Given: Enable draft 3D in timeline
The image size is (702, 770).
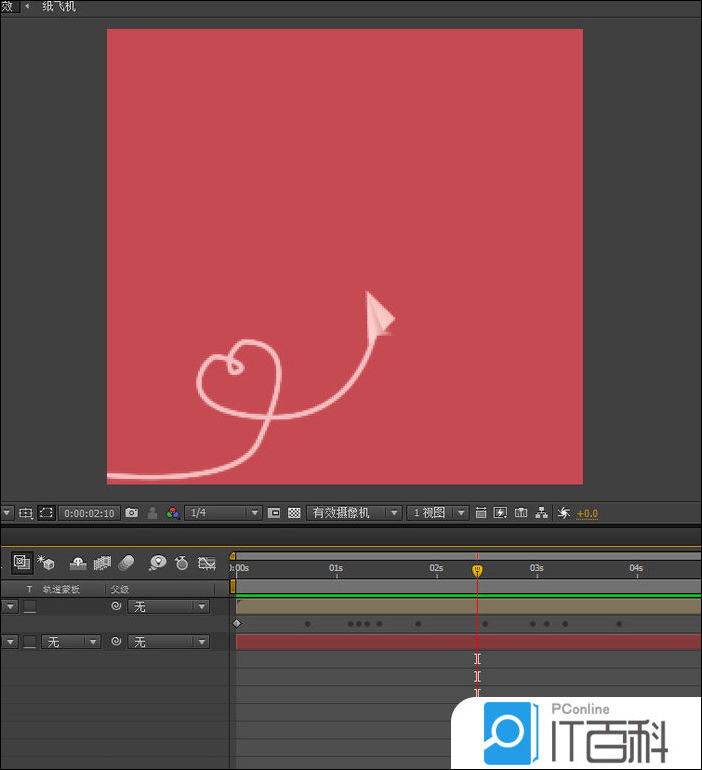Looking at the screenshot, I should tap(46, 563).
